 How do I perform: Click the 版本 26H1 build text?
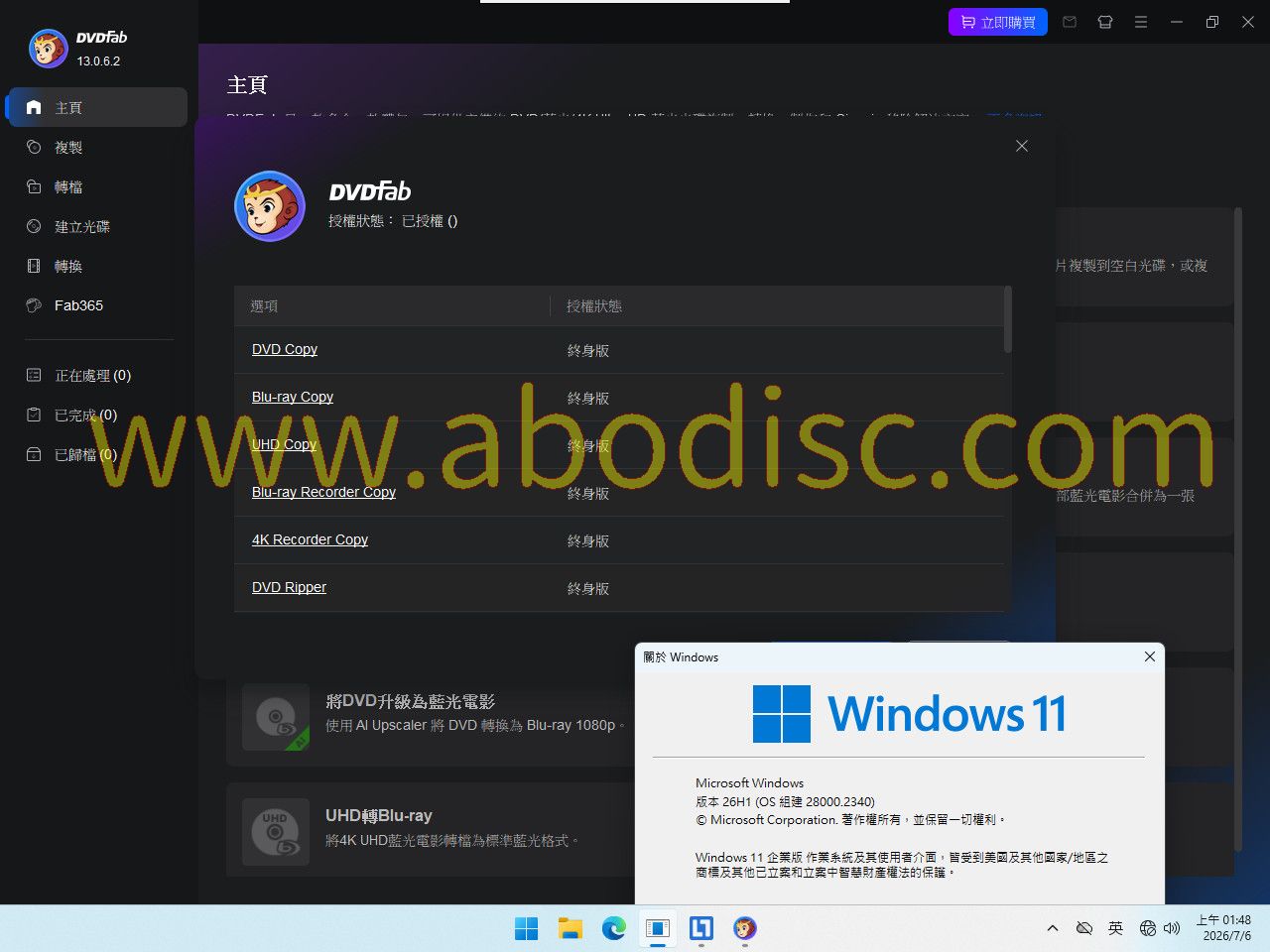(785, 801)
